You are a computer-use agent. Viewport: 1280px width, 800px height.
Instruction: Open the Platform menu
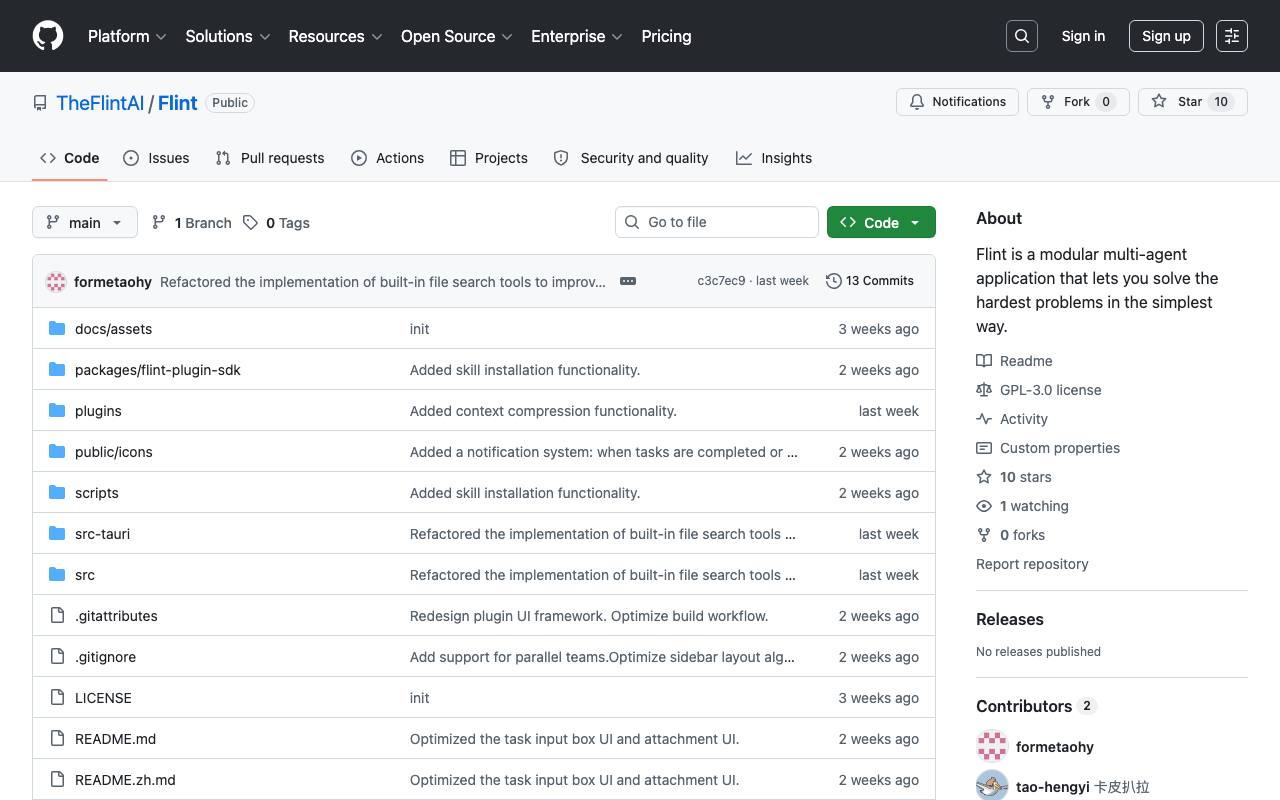coord(127,36)
